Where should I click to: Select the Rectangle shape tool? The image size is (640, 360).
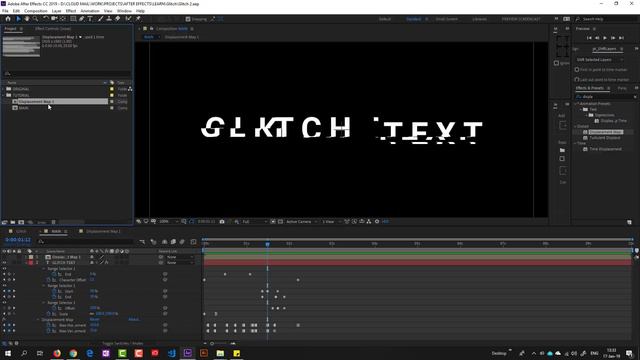(x=73, y=19)
